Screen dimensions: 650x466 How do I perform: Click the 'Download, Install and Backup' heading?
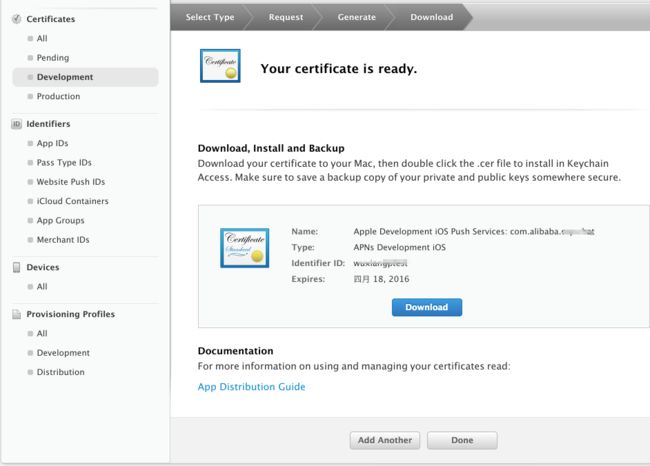(271, 148)
